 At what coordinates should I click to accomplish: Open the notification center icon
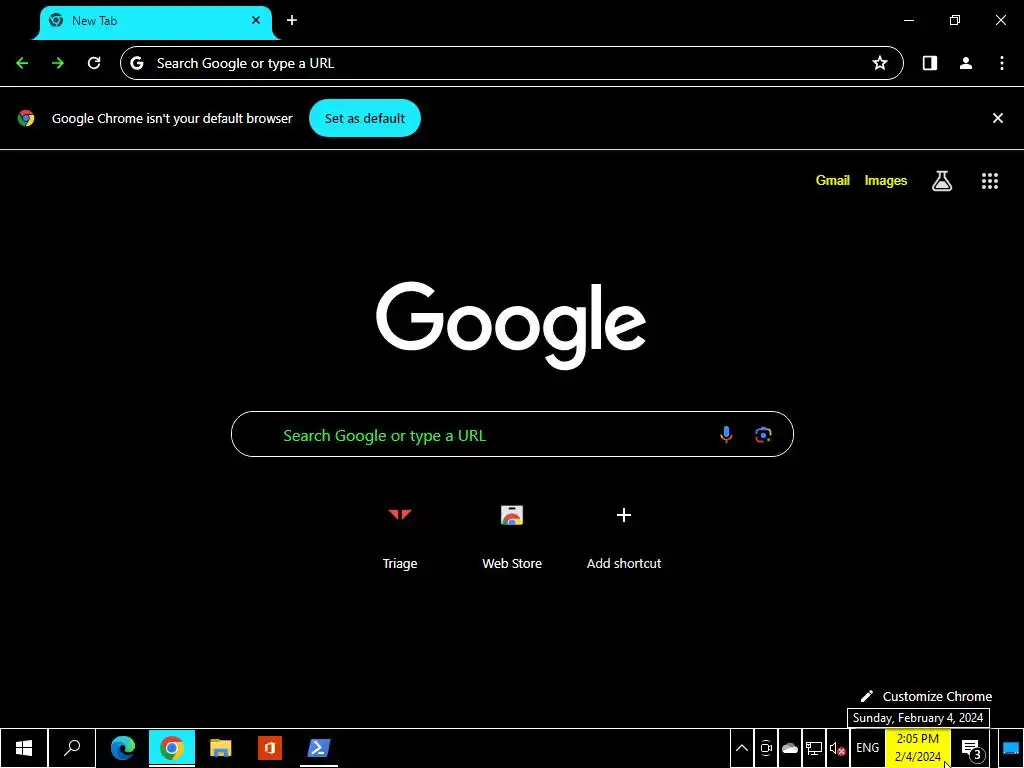972,748
